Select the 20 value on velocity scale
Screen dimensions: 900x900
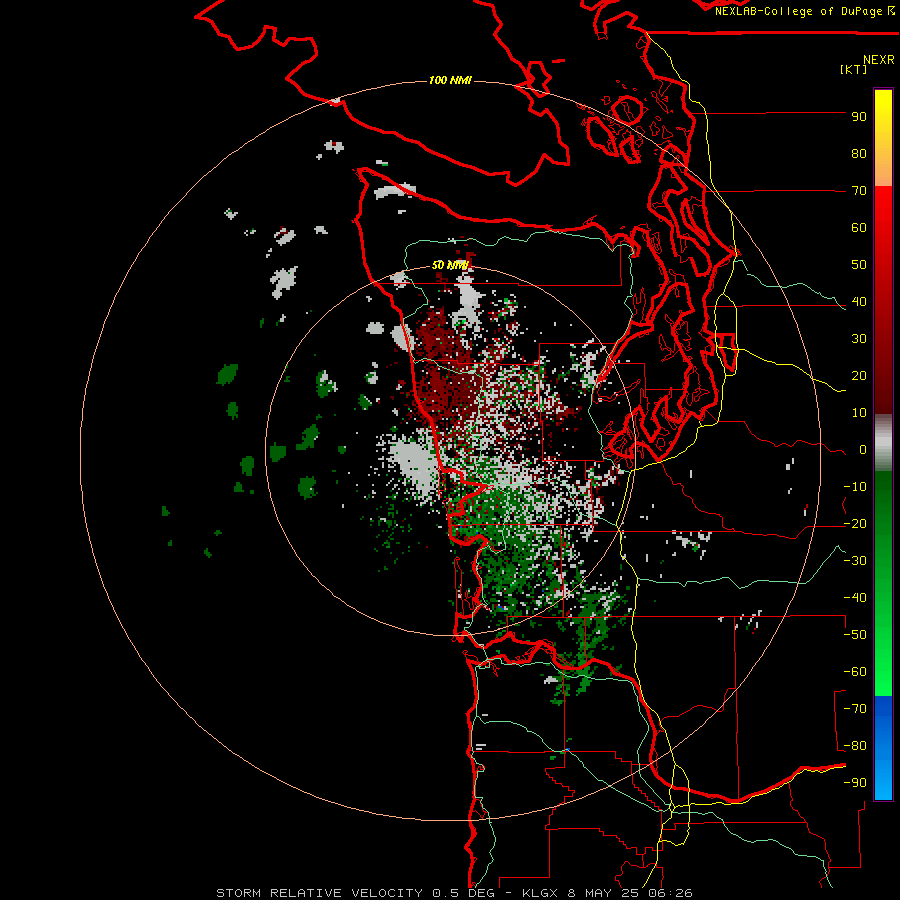point(859,376)
